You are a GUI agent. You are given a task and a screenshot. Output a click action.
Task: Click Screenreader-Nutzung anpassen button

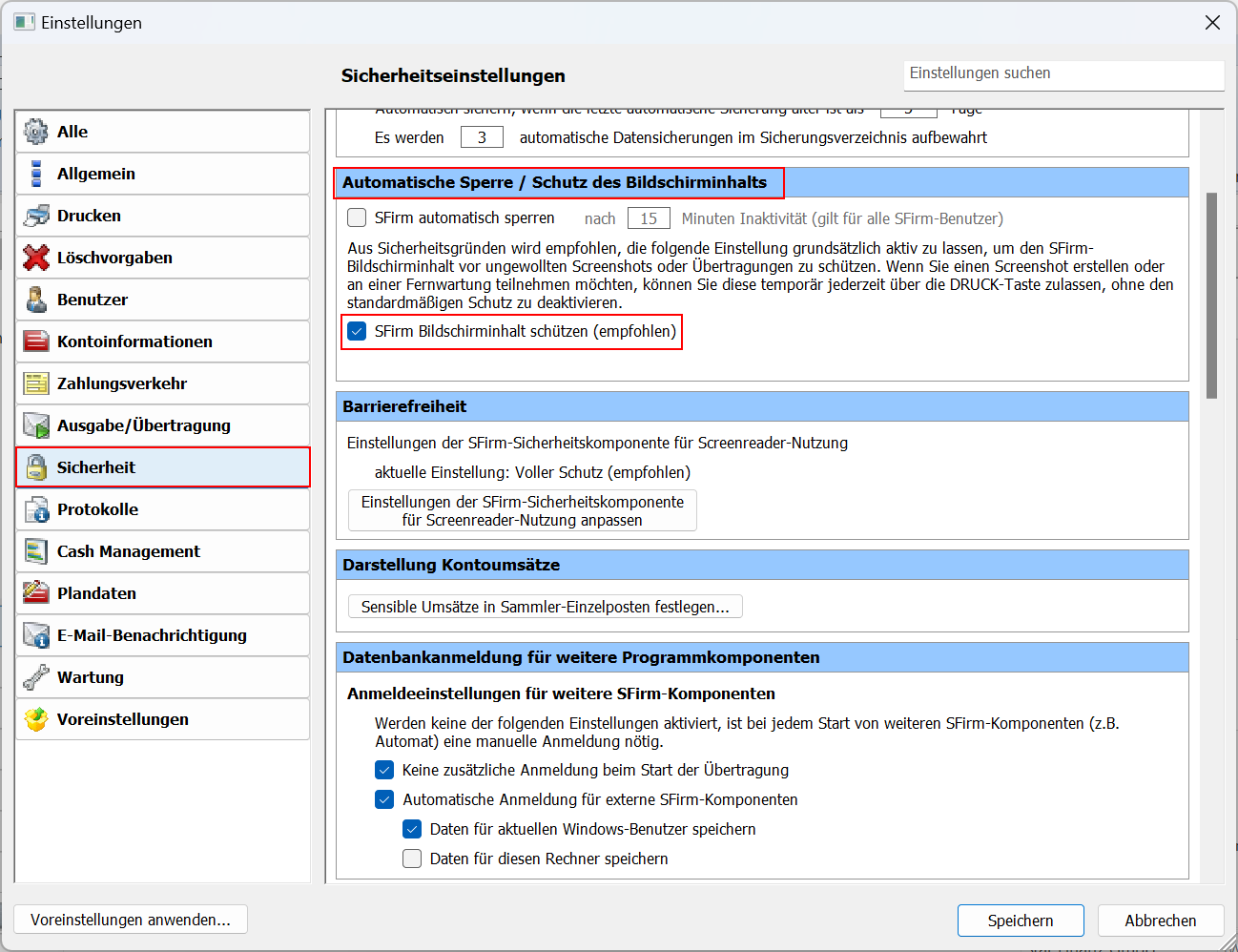(x=523, y=510)
